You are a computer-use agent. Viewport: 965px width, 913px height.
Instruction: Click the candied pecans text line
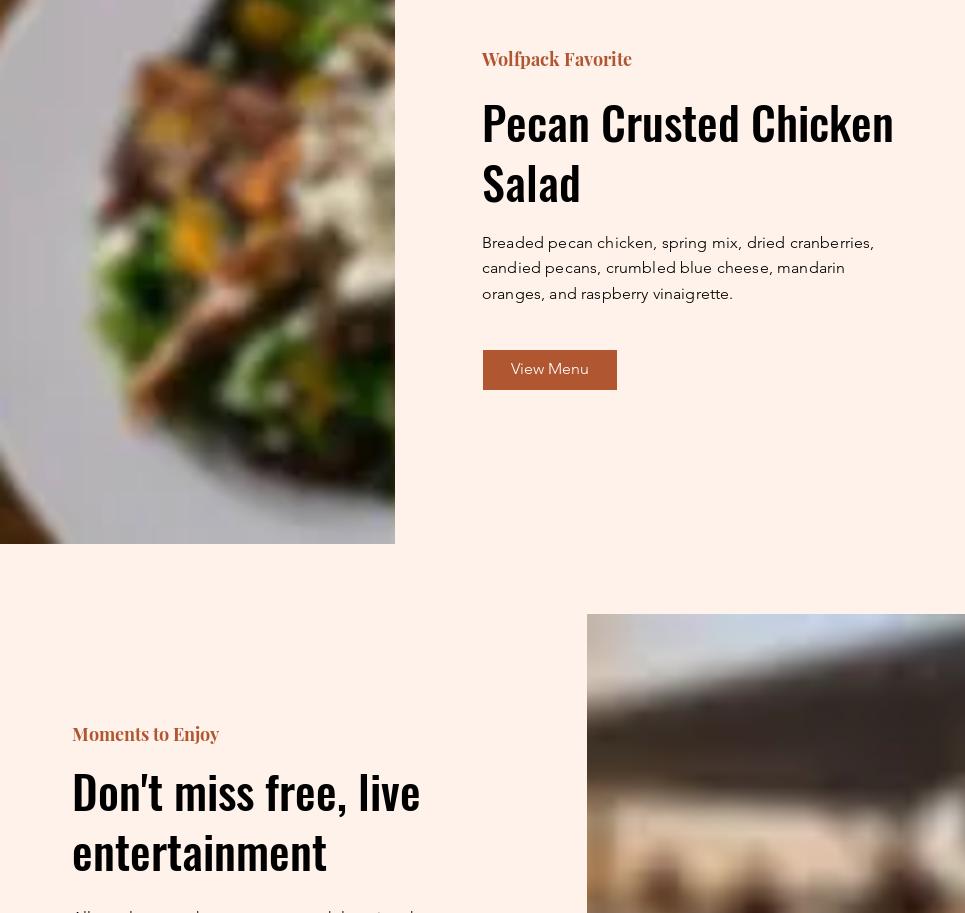click(663, 269)
